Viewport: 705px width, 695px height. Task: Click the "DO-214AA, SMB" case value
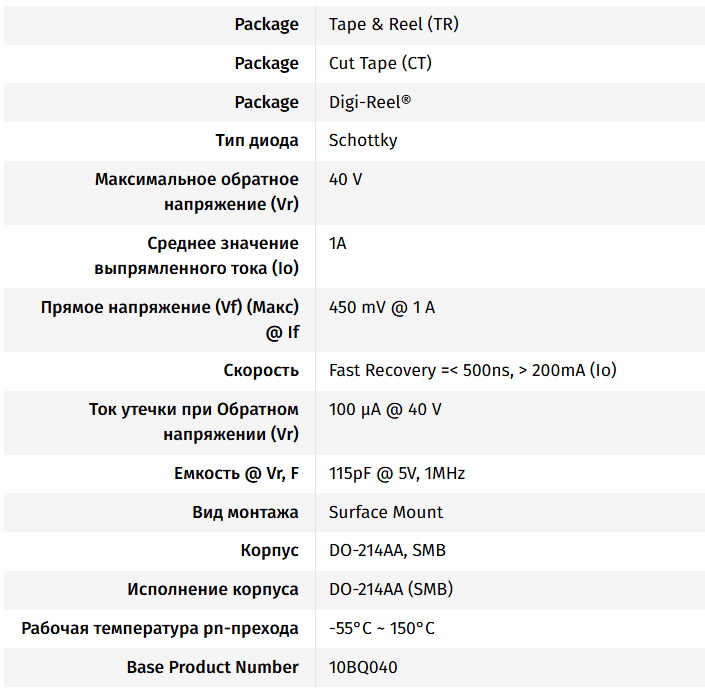[386, 550]
